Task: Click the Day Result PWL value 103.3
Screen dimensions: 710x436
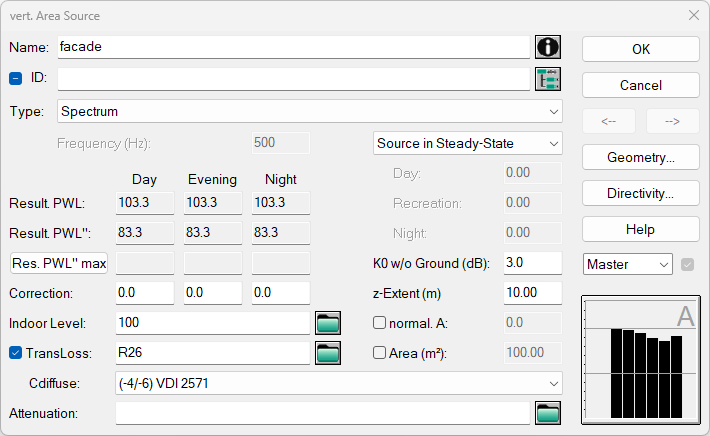Action: [145, 203]
